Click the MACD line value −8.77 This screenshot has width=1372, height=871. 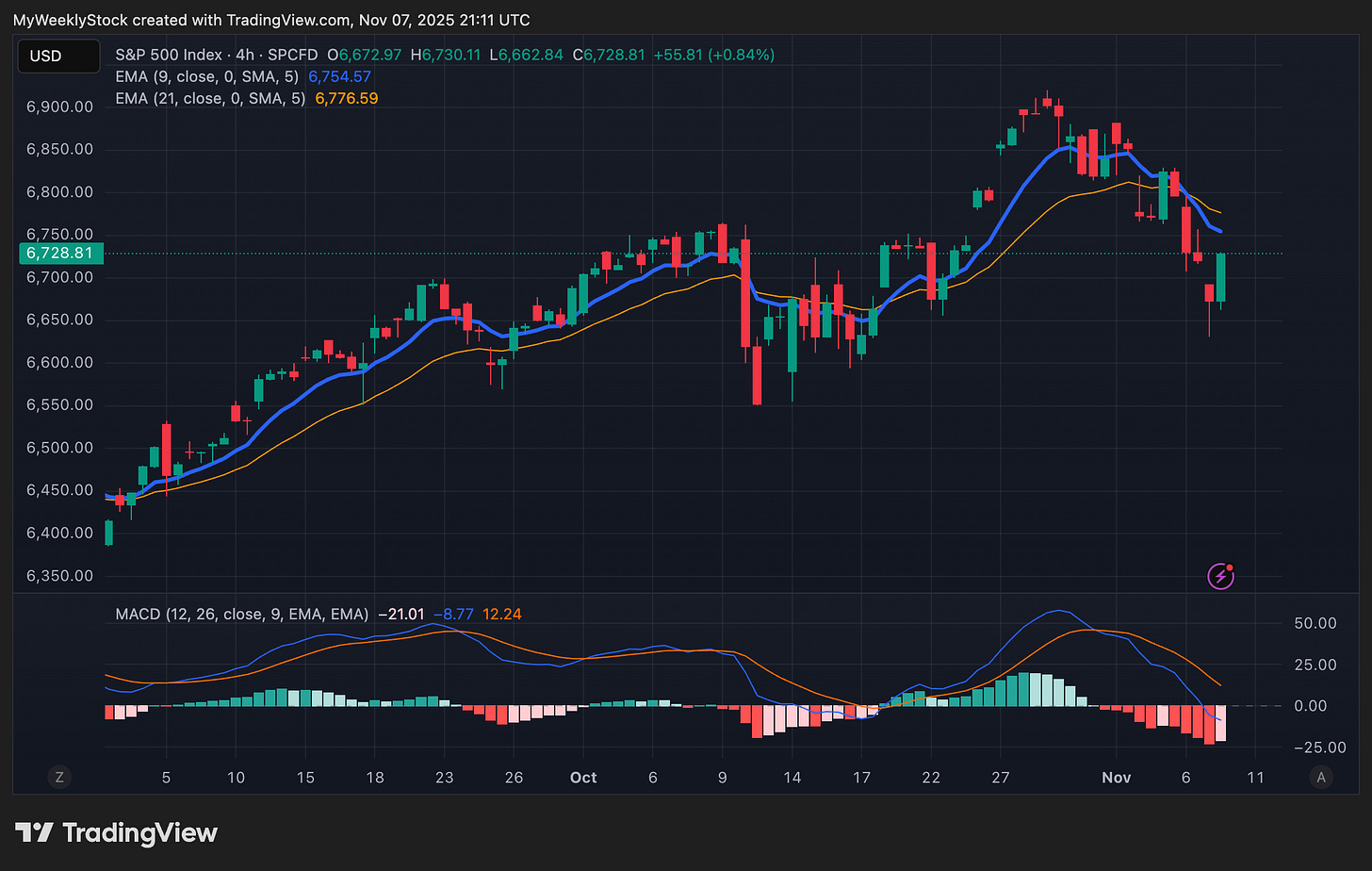pyautogui.click(x=453, y=614)
